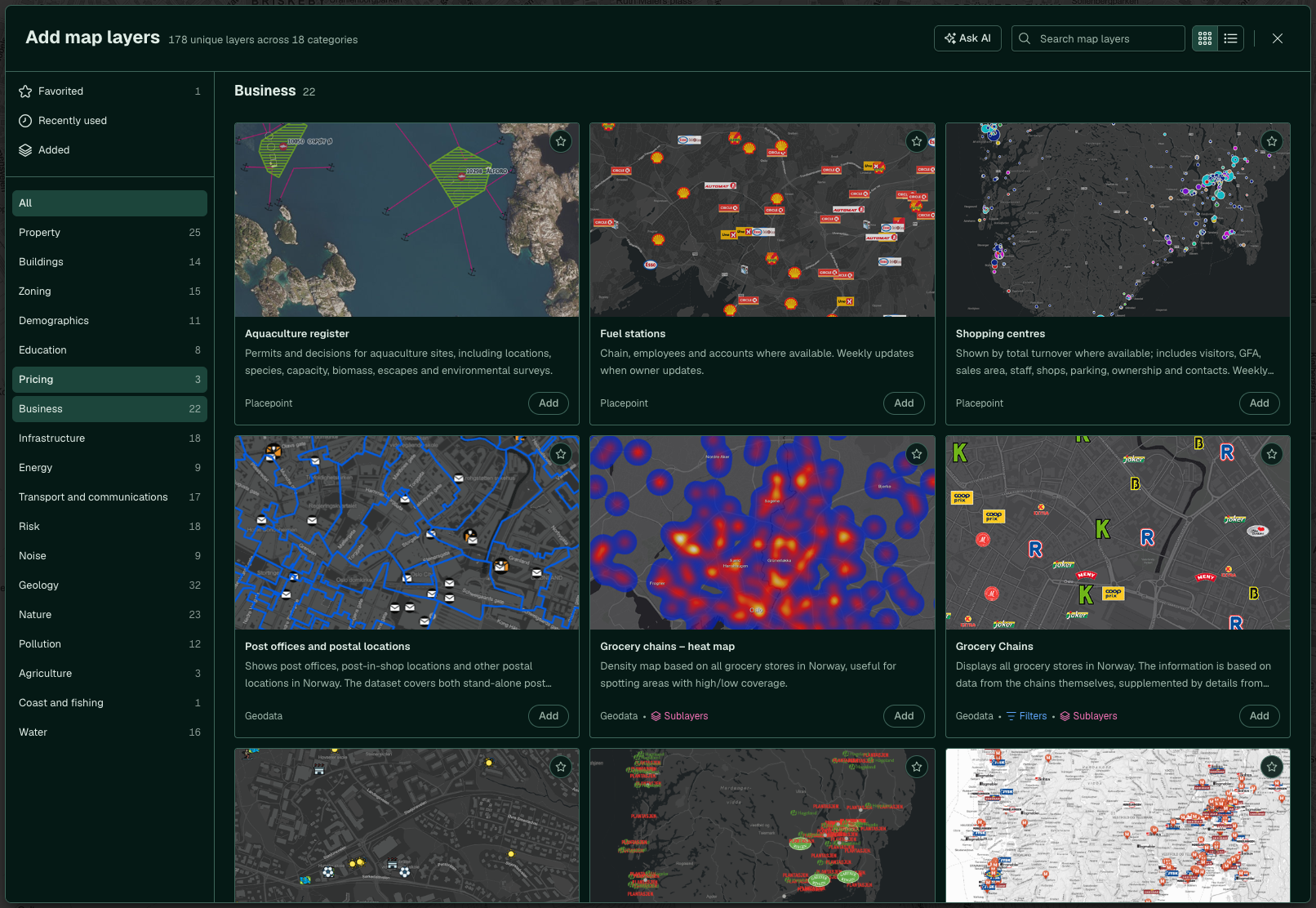Click Sublayers on Grocery Chains card
This screenshot has width=1316, height=908.
(1088, 716)
